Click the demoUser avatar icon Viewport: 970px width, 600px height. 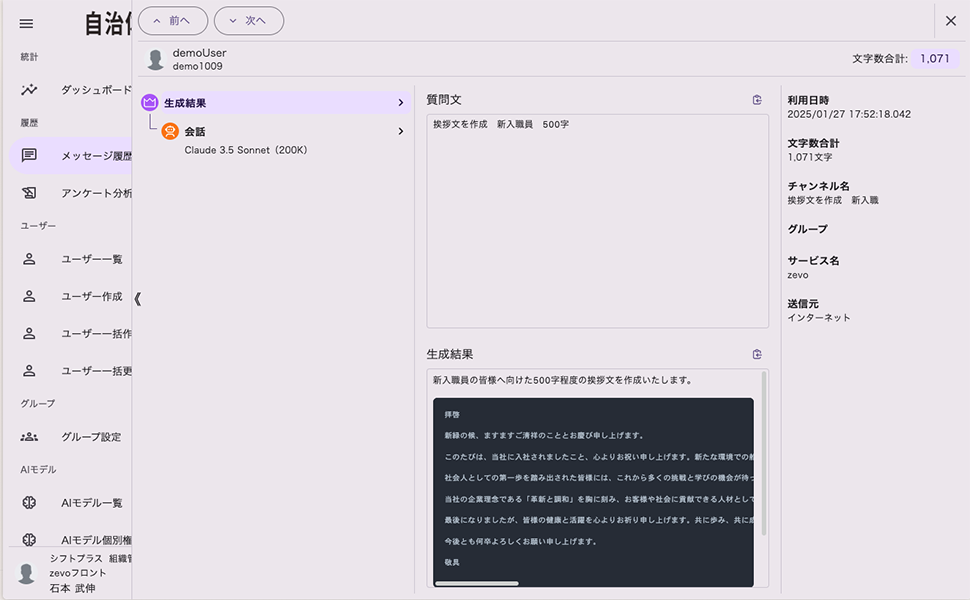[155, 59]
